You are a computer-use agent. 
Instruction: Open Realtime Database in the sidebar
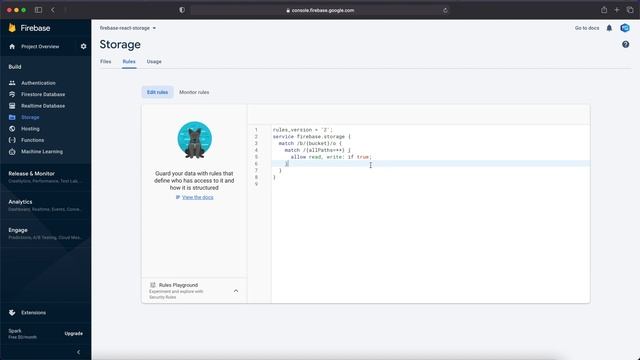point(43,106)
